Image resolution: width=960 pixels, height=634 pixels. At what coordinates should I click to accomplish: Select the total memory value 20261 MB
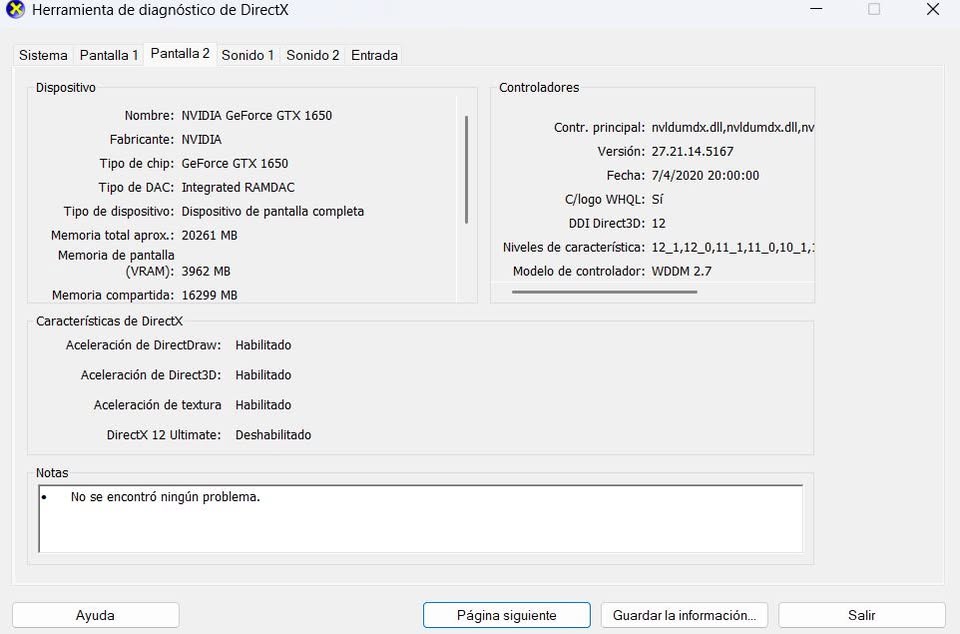(209, 235)
